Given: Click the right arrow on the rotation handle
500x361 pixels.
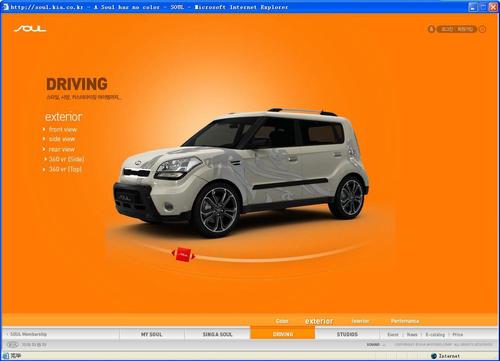Looking at the screenshot, I should point(193,256).
